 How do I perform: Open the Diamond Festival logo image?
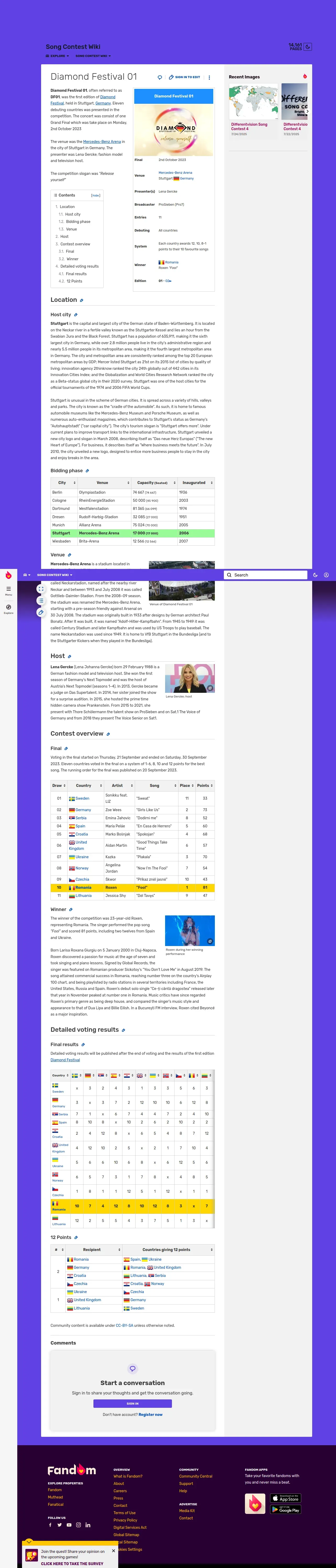(x=174, y=130)
